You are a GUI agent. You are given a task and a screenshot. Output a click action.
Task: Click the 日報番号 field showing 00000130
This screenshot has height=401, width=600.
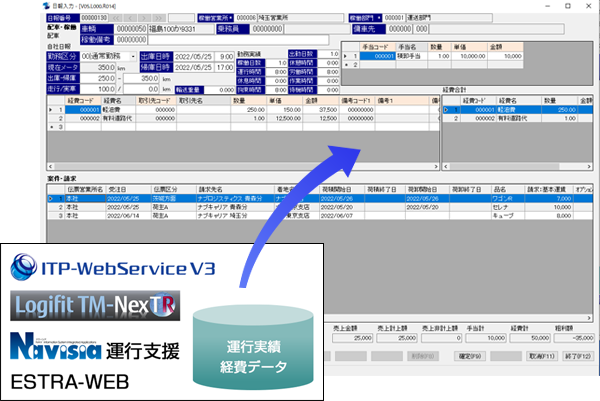point(94,18)
